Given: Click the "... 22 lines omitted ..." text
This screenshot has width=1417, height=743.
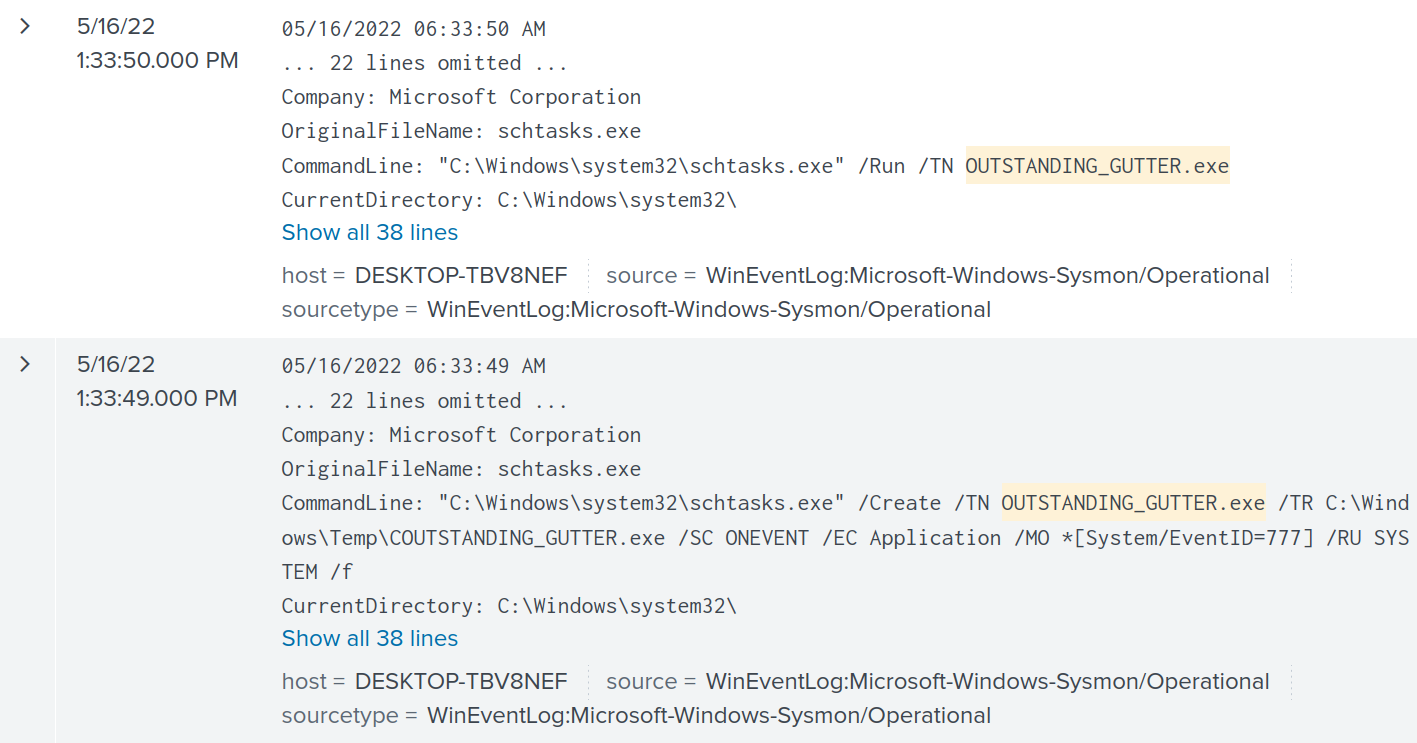Looking at the screenshot, I should pos(423,62).
